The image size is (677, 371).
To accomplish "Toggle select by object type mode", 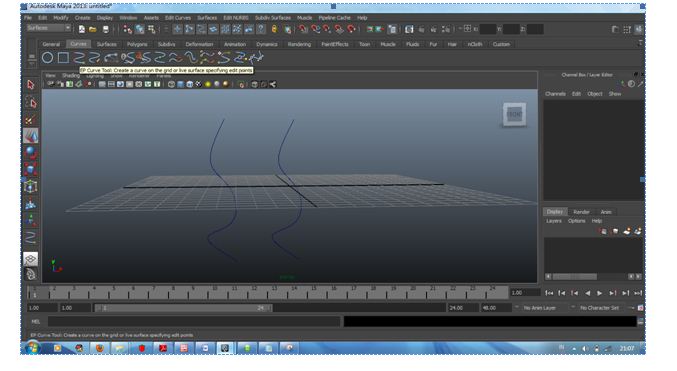I will 139,29.
